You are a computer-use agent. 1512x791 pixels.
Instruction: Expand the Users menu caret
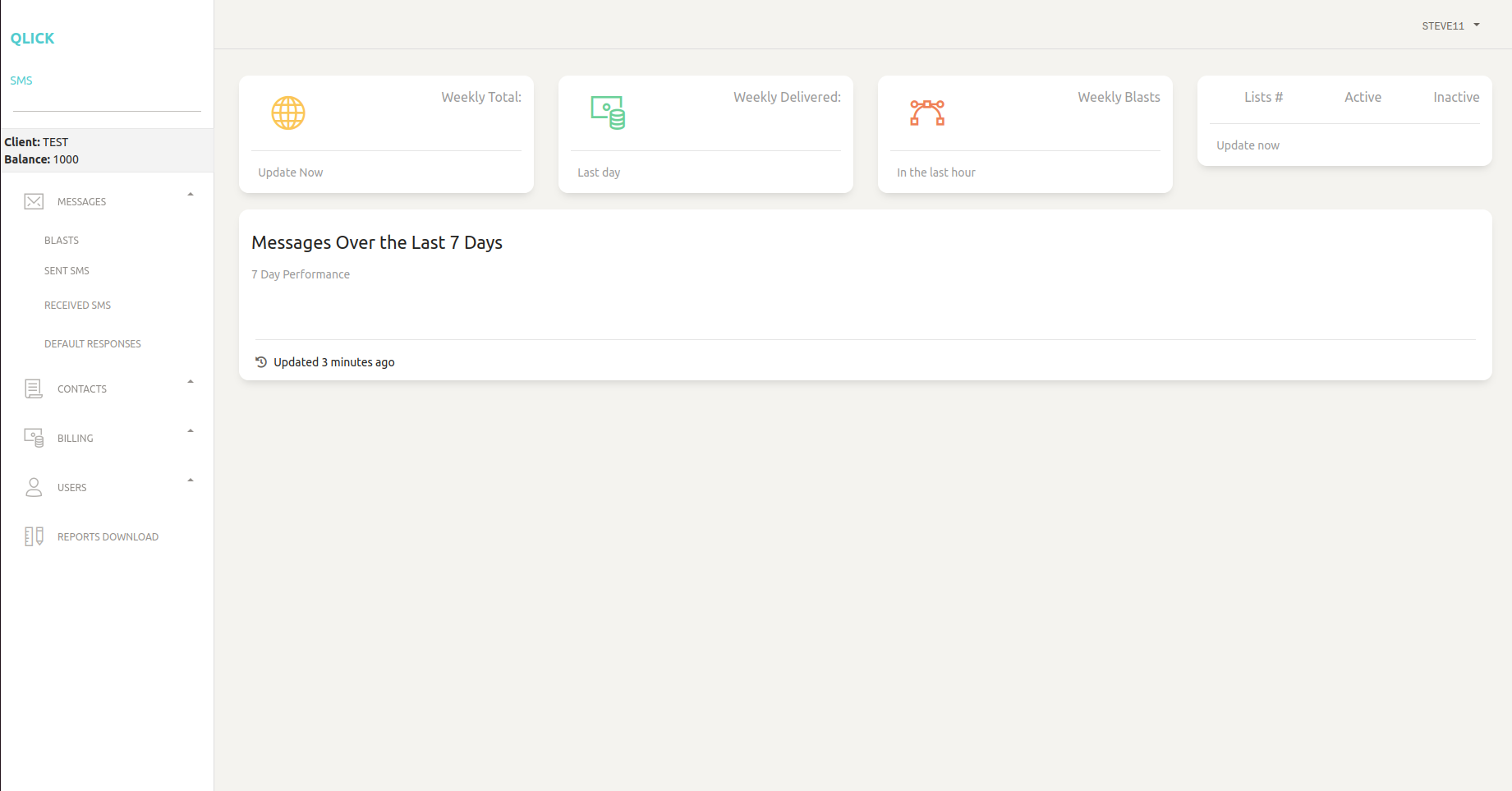191,481
